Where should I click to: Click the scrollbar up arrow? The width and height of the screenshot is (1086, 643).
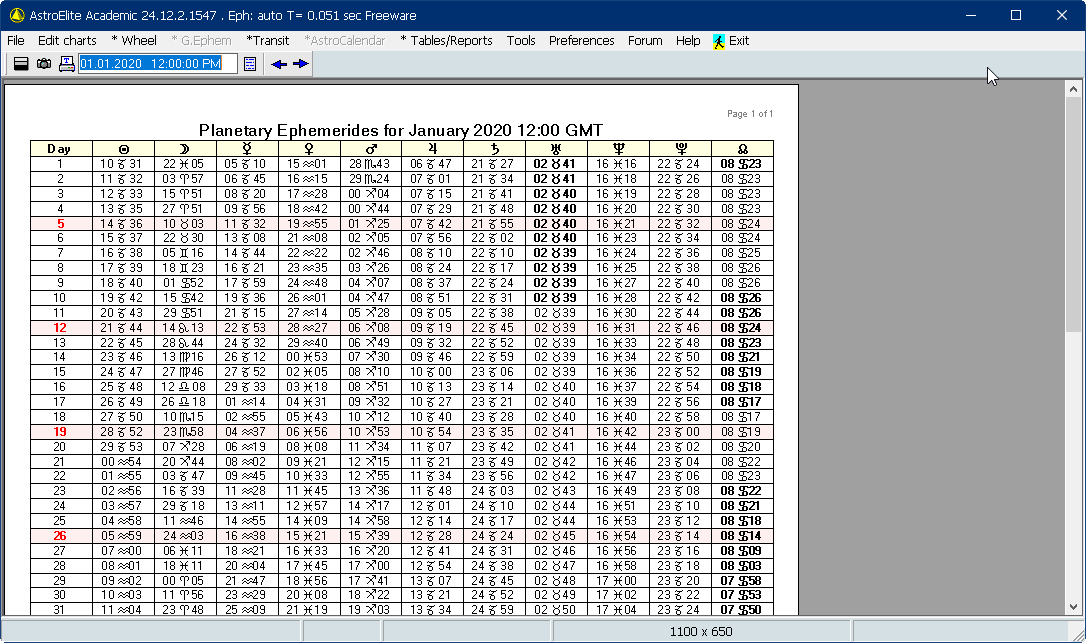1073,89
